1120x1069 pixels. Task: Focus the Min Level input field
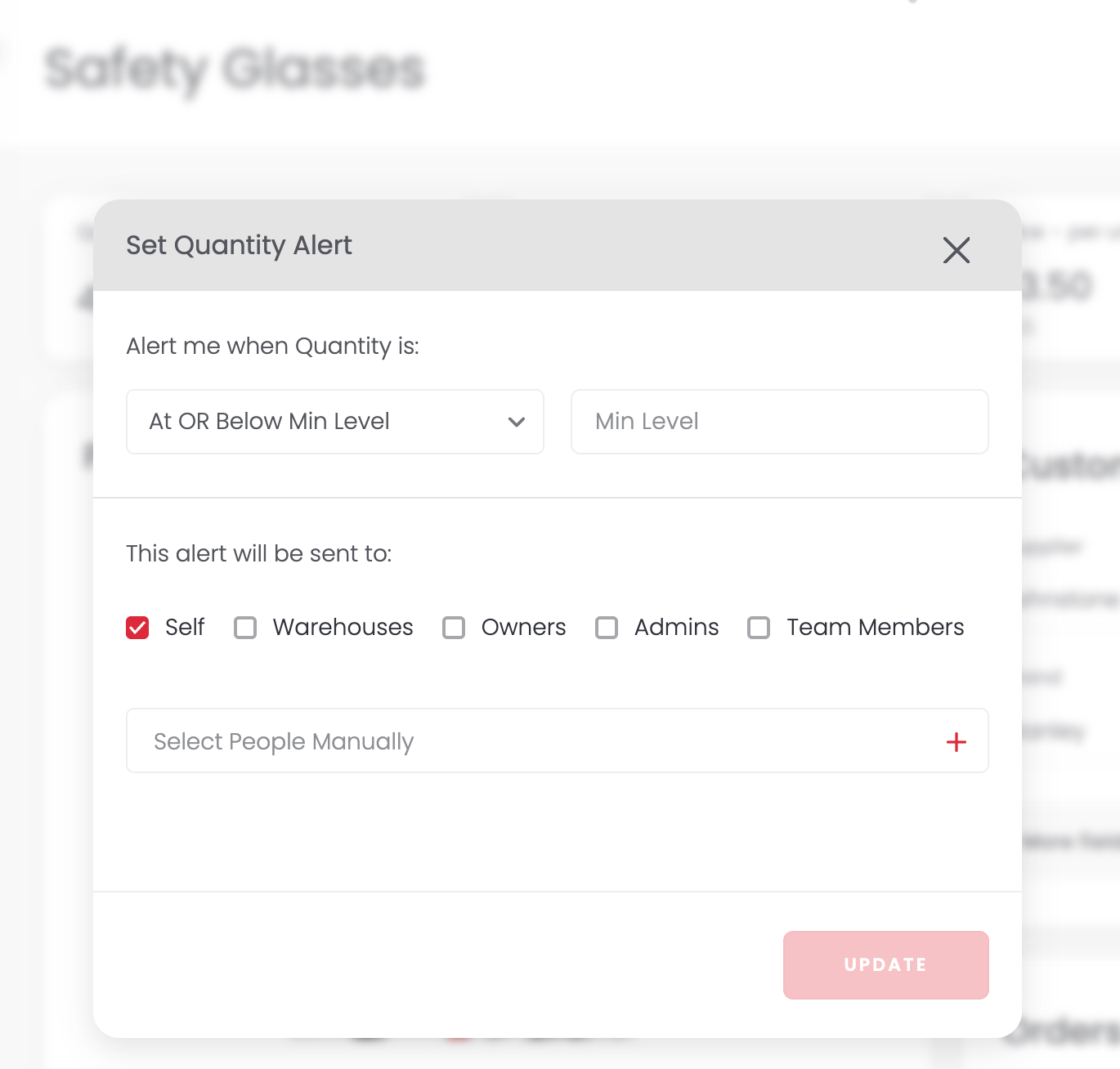click(779, 422)
